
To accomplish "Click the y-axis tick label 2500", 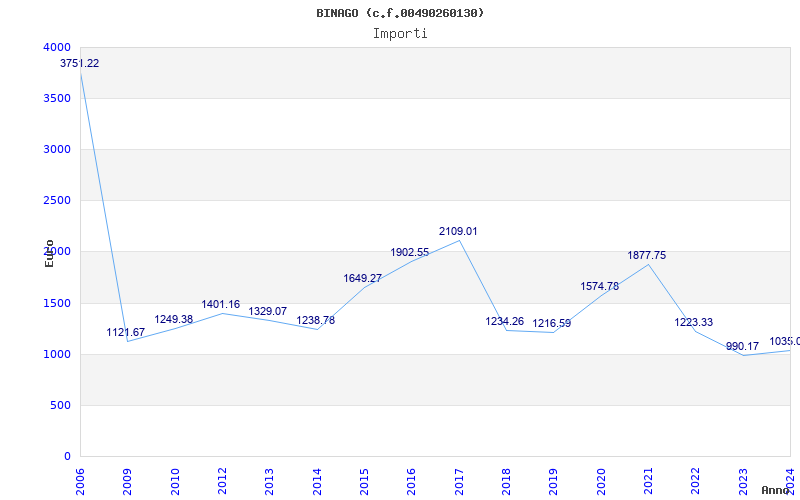I will pyautogui.click(x=57, y=201).
